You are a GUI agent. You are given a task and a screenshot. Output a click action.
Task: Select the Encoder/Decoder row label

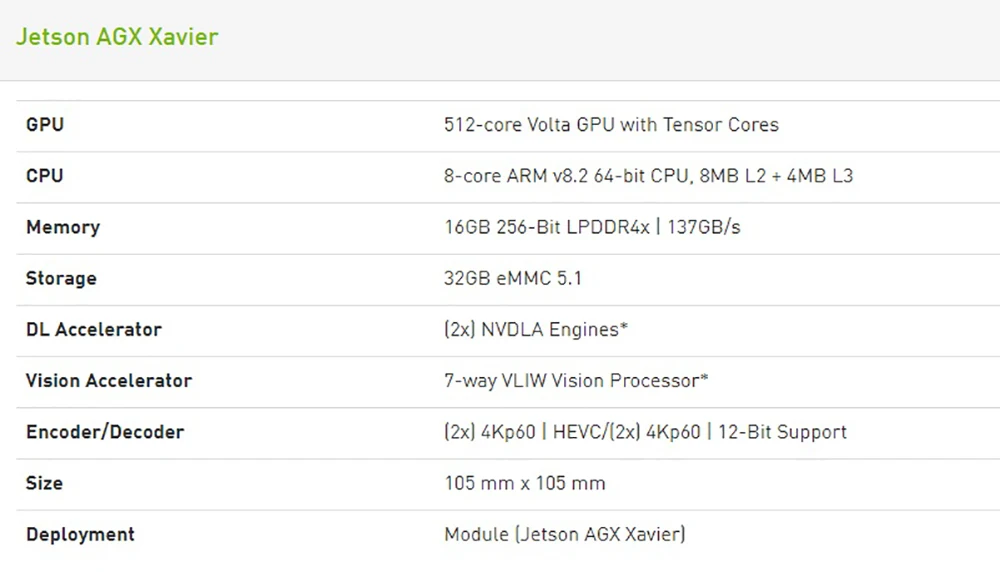(105, 432)
